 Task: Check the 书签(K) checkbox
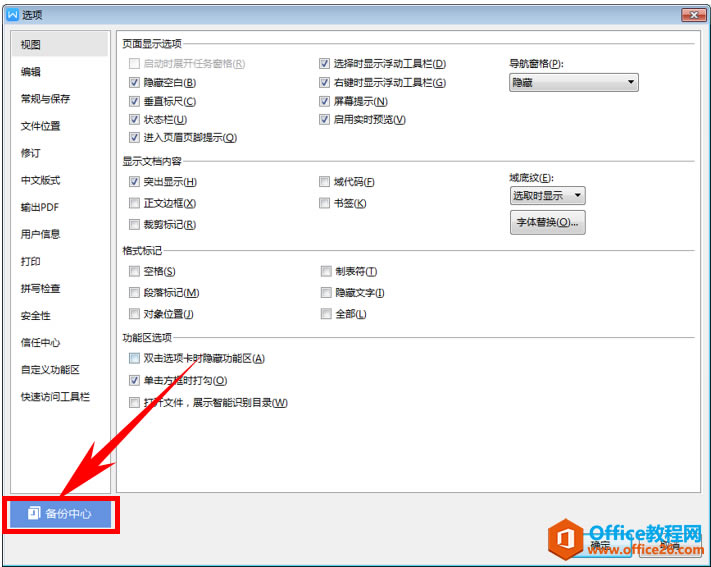(x=324, y=203)
